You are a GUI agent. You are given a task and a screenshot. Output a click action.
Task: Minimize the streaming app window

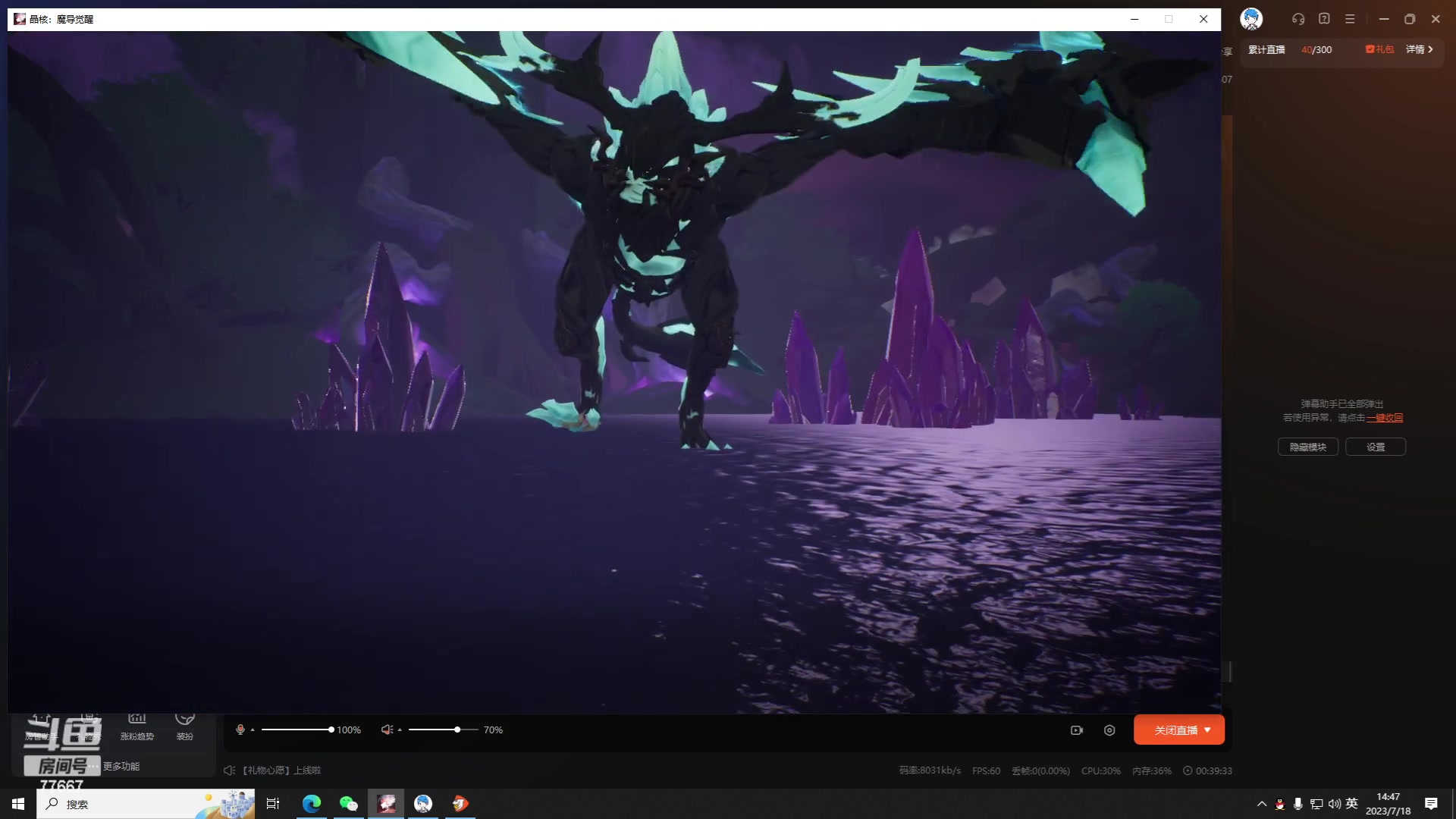point(1384,19)
